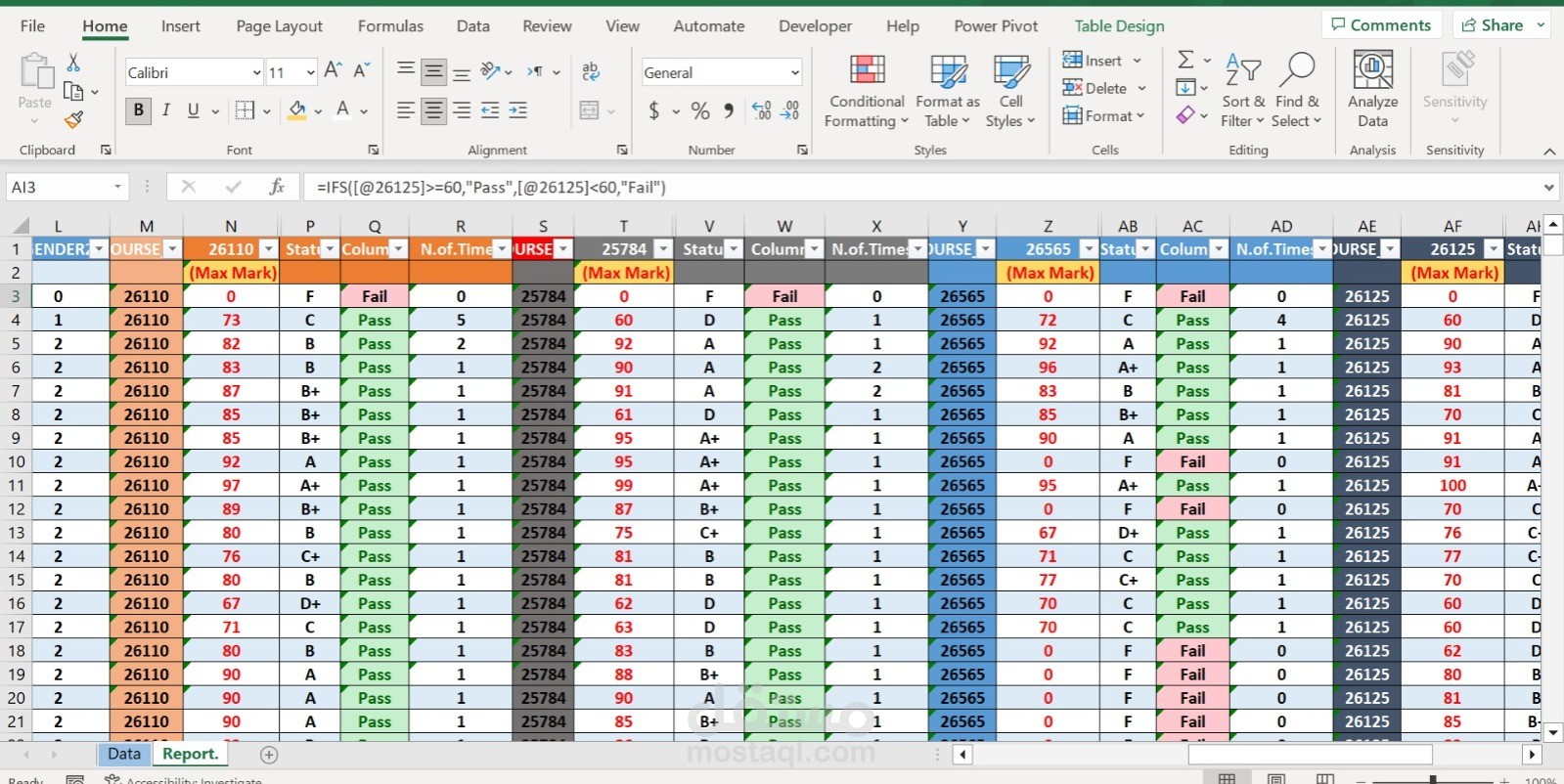This screenshot has height=784, width=1564.
Task: Toggle Align Right alignment
Action: pyautogui.click(x=462, y=110)
